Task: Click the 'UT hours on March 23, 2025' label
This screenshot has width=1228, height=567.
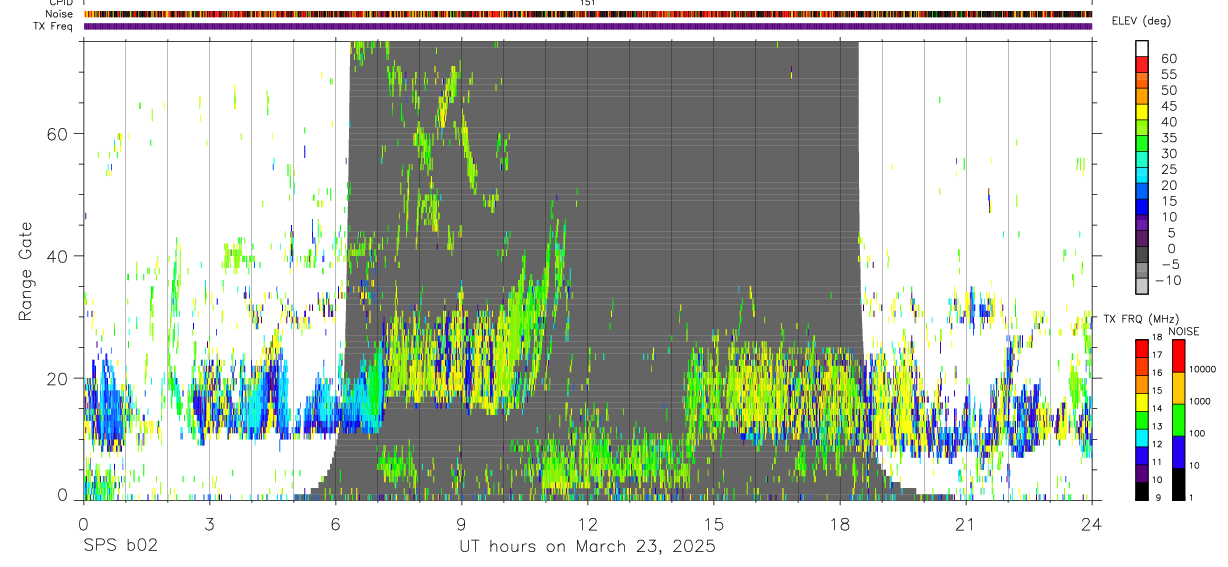Action: click(587, 547)
